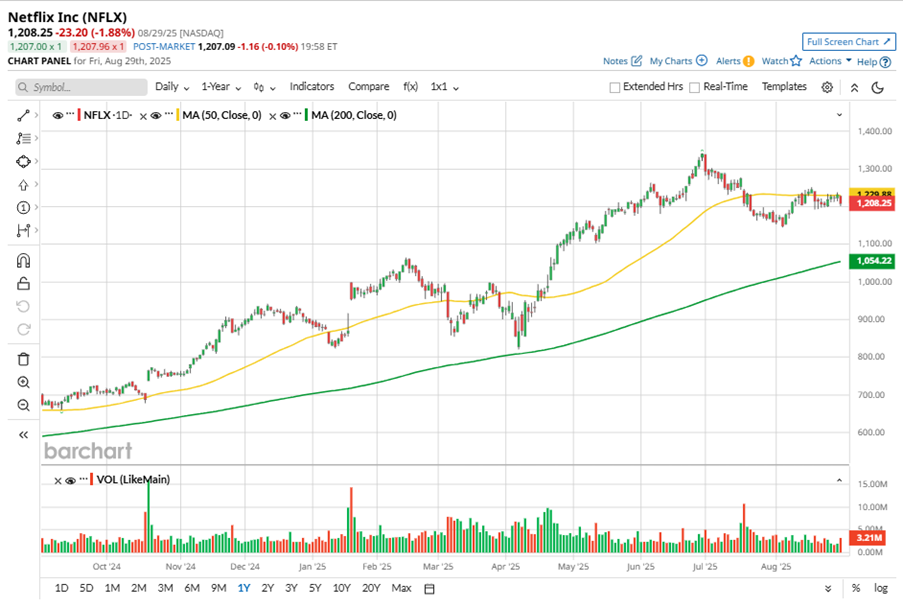This screenshot has height=607, width=903.
Task: Redo the chart action
Action: click(x=23, y=329)
